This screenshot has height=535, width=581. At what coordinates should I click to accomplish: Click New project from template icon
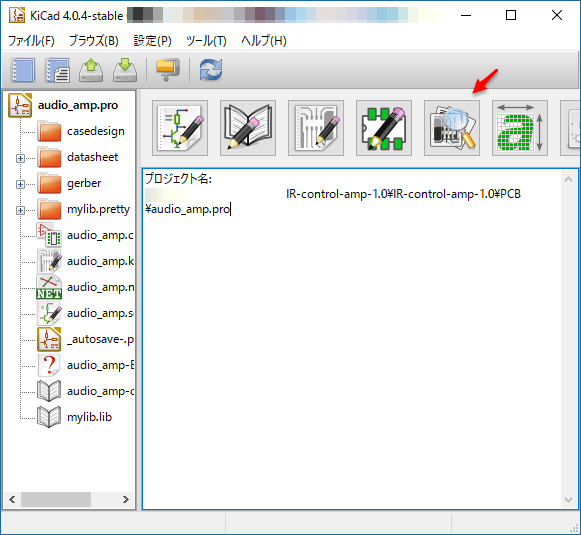click(x=57, y=70)
